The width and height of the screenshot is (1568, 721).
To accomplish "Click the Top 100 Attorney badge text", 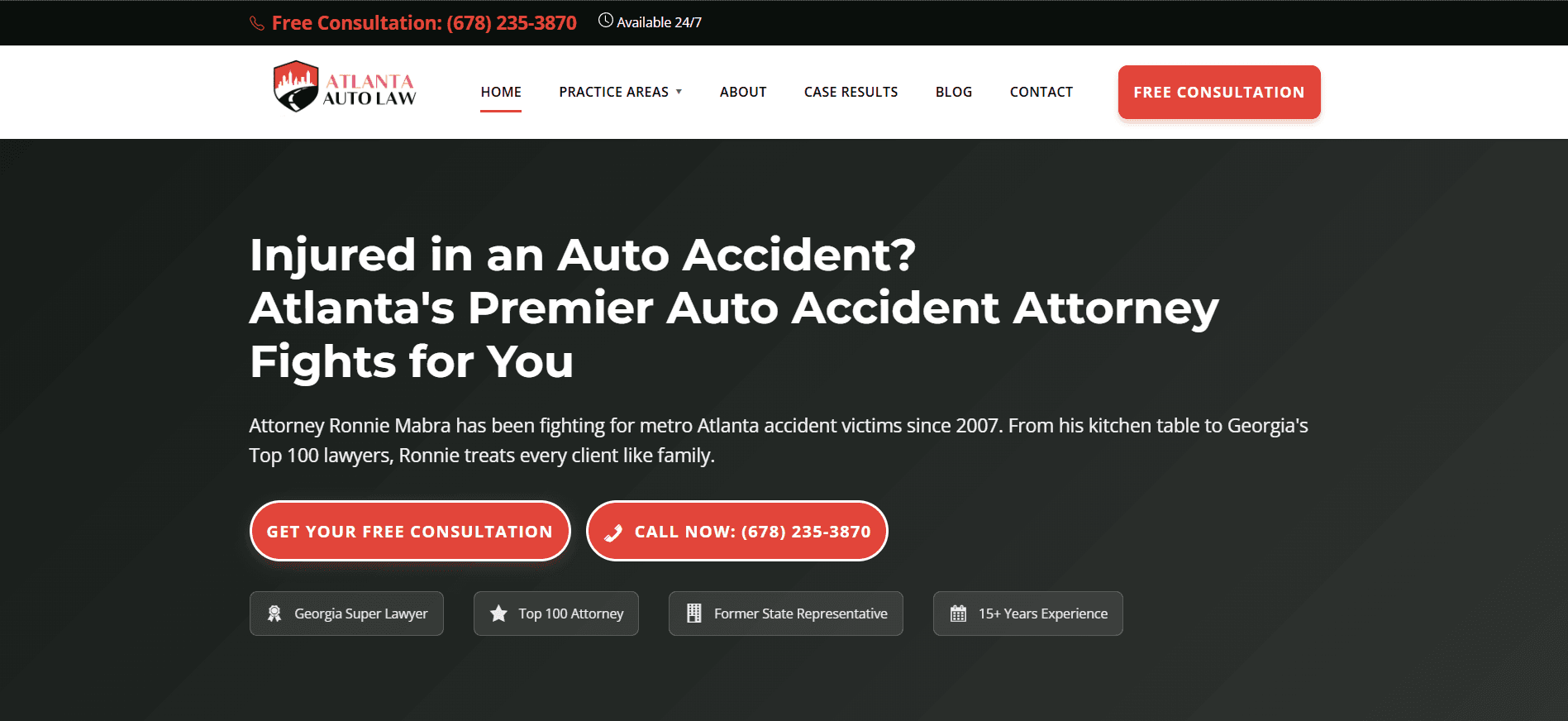I will pyautogui.click(x=571, y=614).
